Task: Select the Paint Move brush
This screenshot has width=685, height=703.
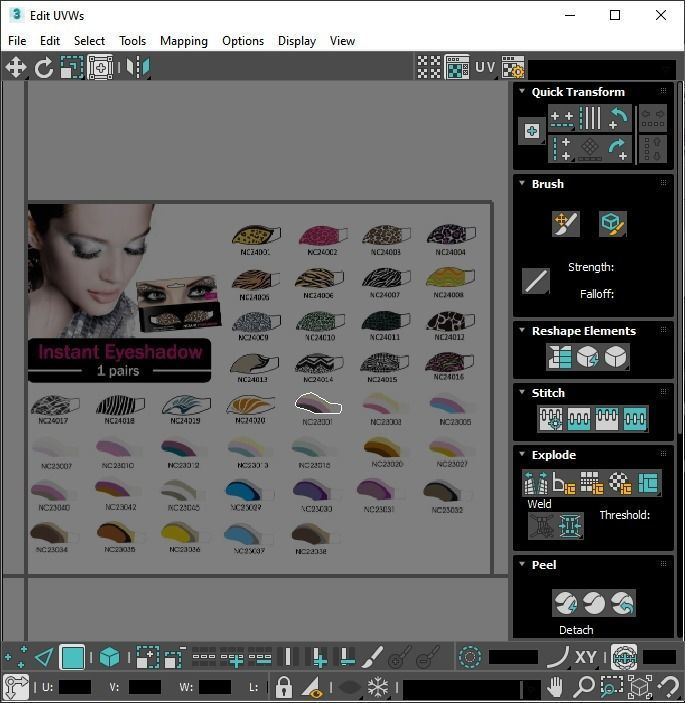Action: pyautogui.click(x=566, y=224)
